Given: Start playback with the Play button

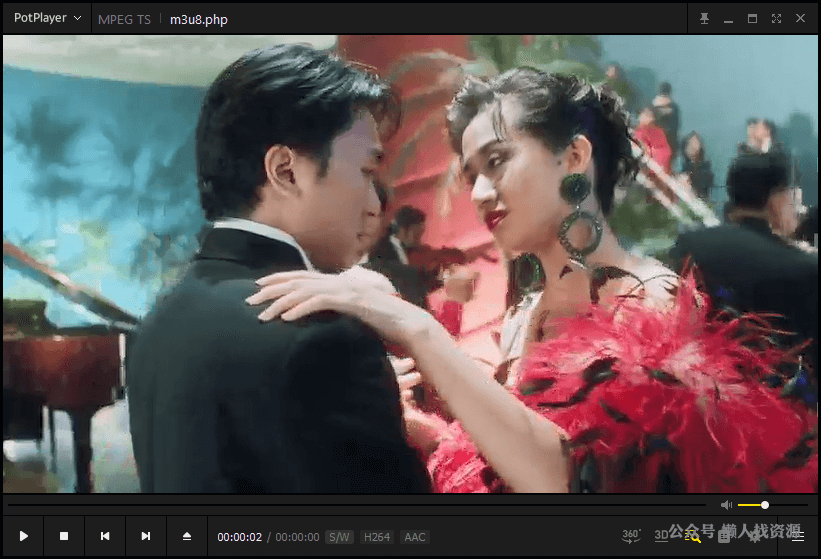Looking at the screenshot, I should pos(24,536).
